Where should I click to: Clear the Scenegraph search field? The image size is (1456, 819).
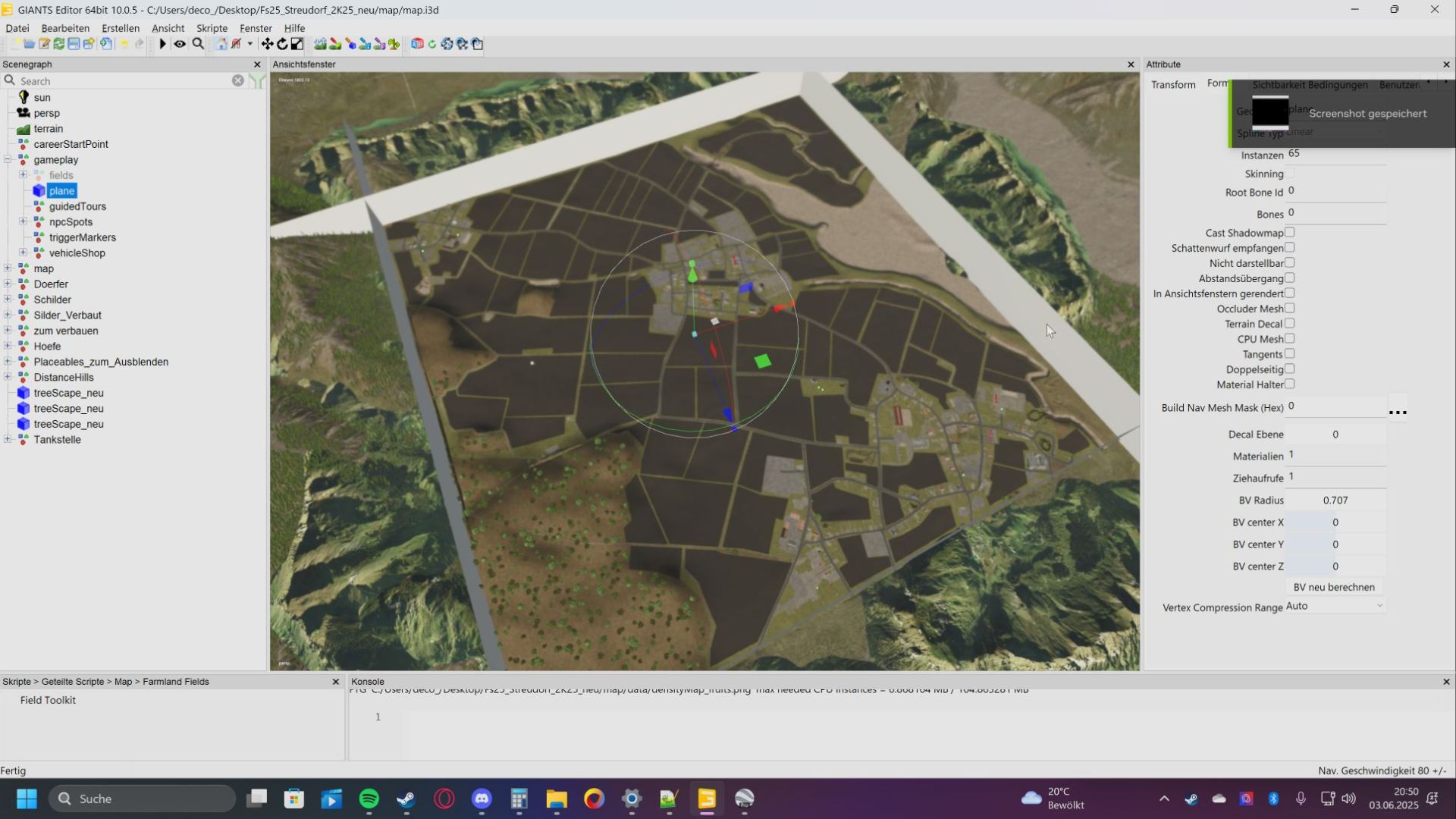click(238, 80)
